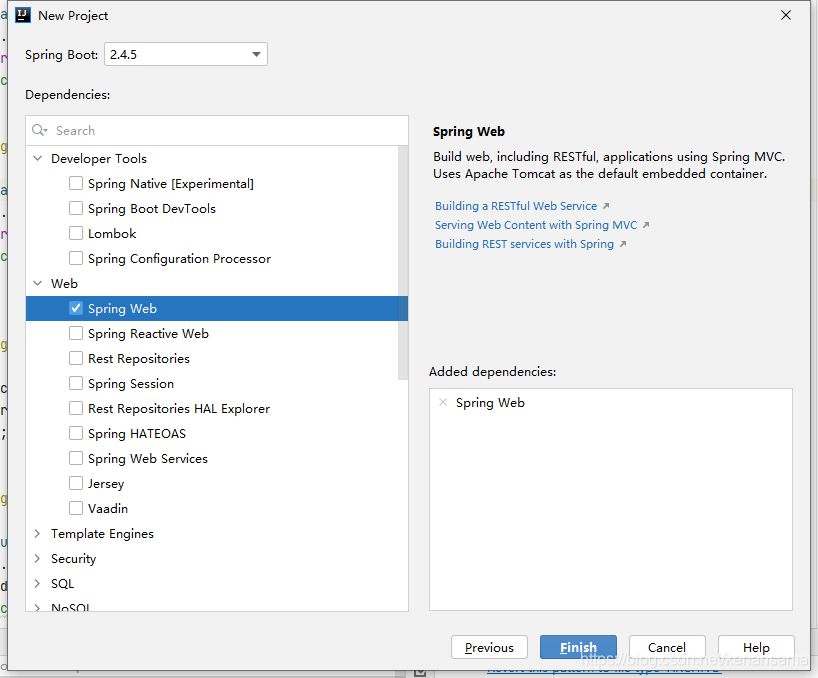Enable Spring Configuration Processor
The width and height of the screenshot is (818, 678).
click(x=76, y=258)
